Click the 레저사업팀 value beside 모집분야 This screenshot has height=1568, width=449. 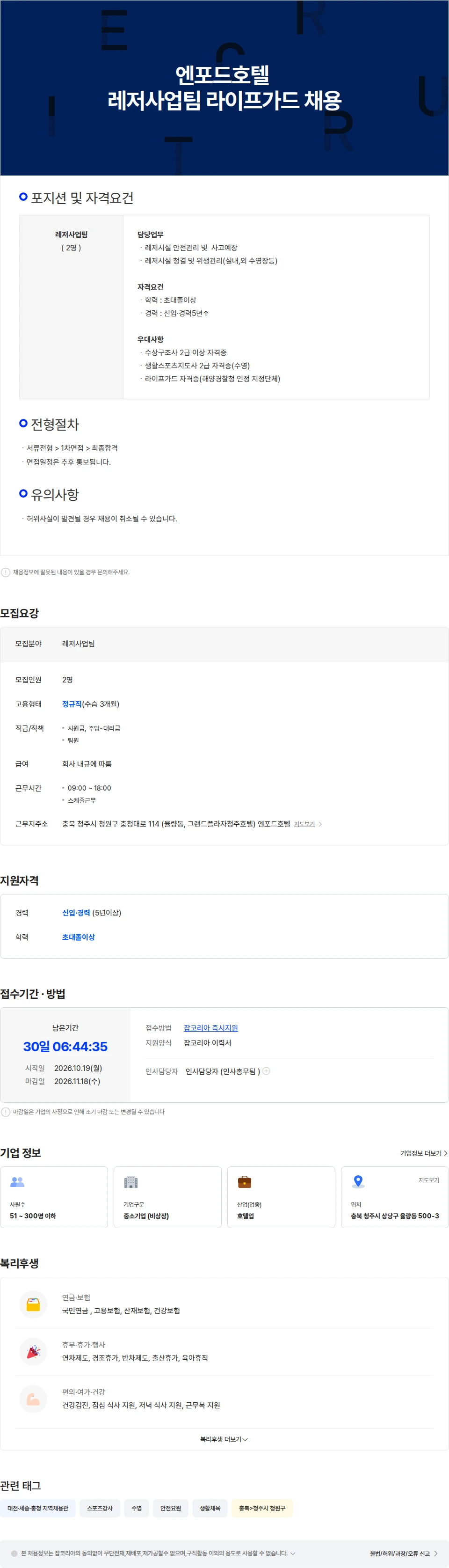coord(79,644)
